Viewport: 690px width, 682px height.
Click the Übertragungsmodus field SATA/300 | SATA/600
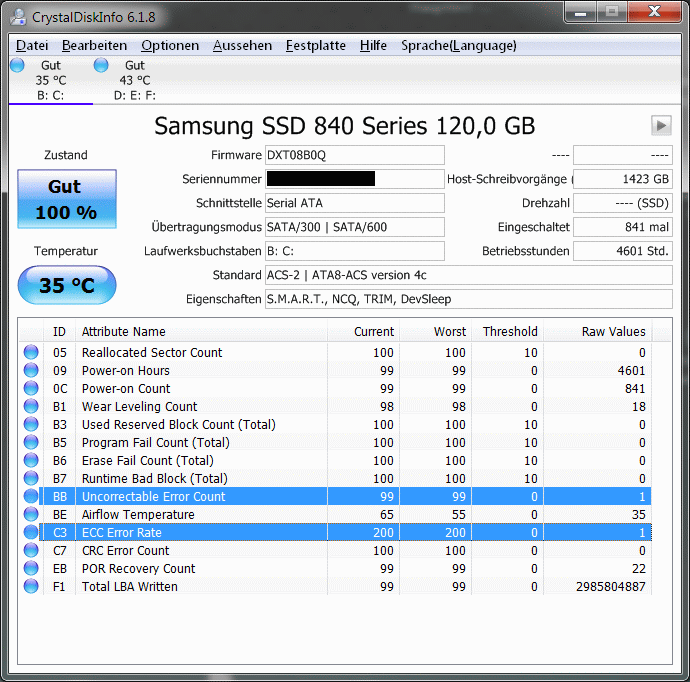[x=355, y=227]
